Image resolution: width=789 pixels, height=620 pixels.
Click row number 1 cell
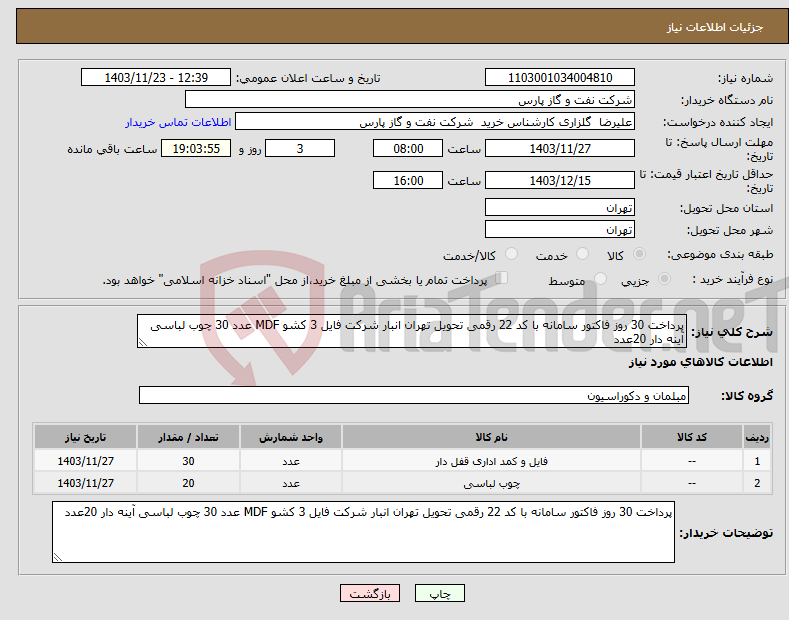757,461
